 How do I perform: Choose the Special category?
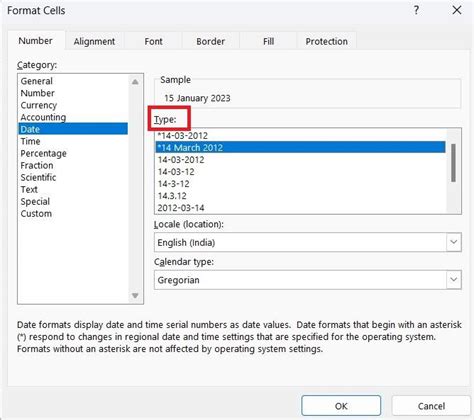pyautogui.click(x=73, y=201)
